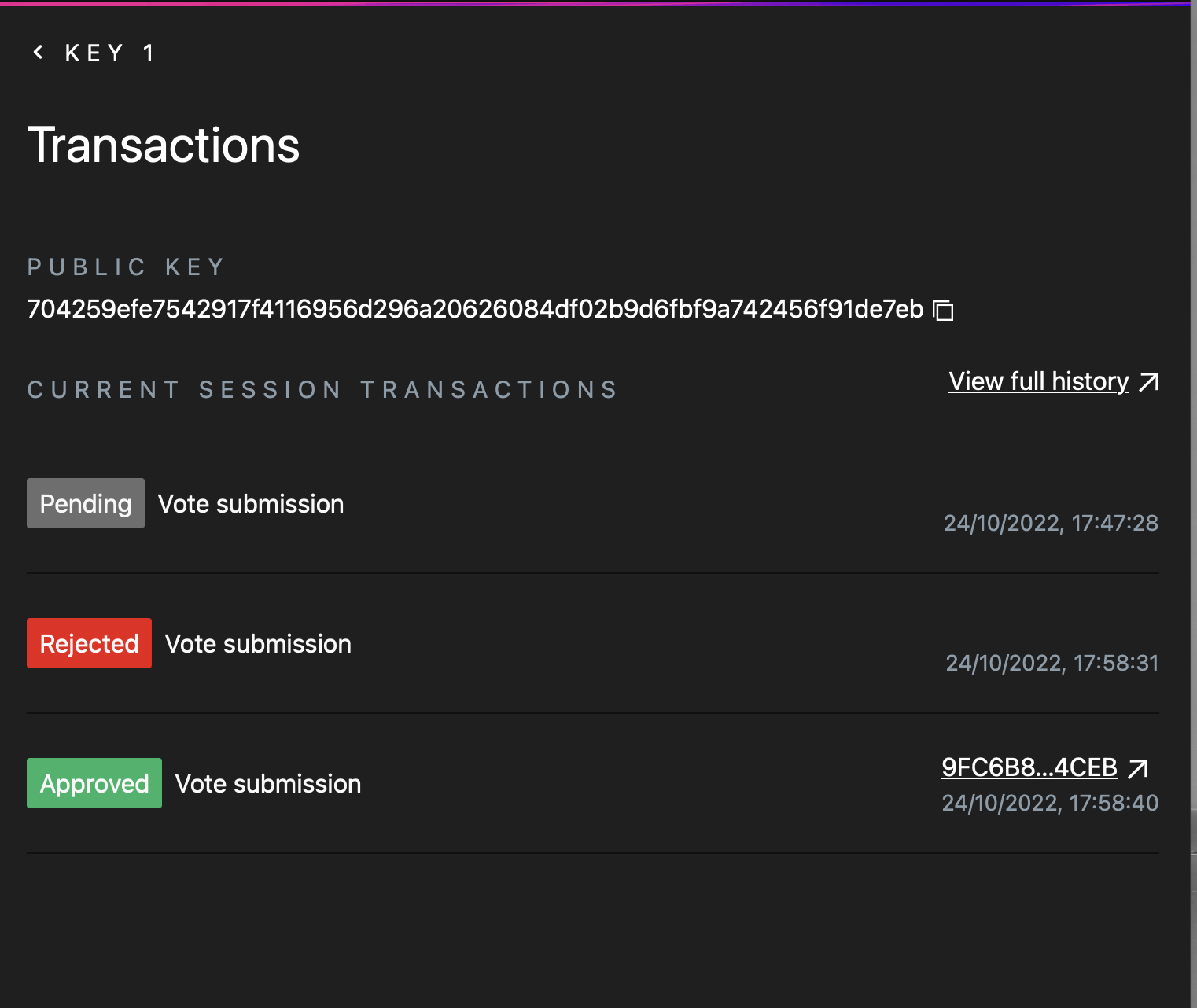Click the rejected Vote submission row
1197x1008 pixels.
pyautogui.click(x=258, y=643)
